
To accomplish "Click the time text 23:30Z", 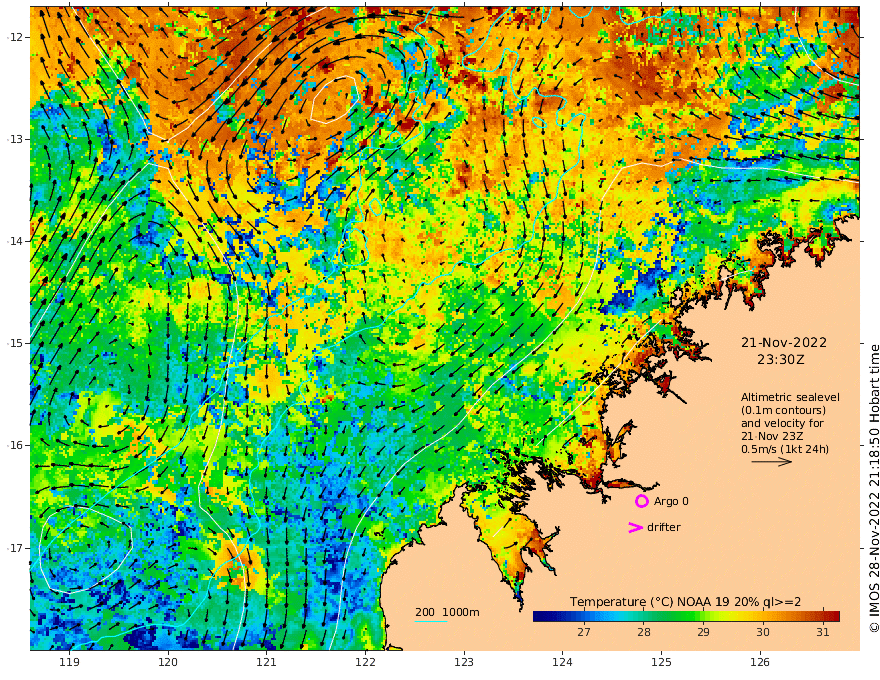I will coord(781,360).
